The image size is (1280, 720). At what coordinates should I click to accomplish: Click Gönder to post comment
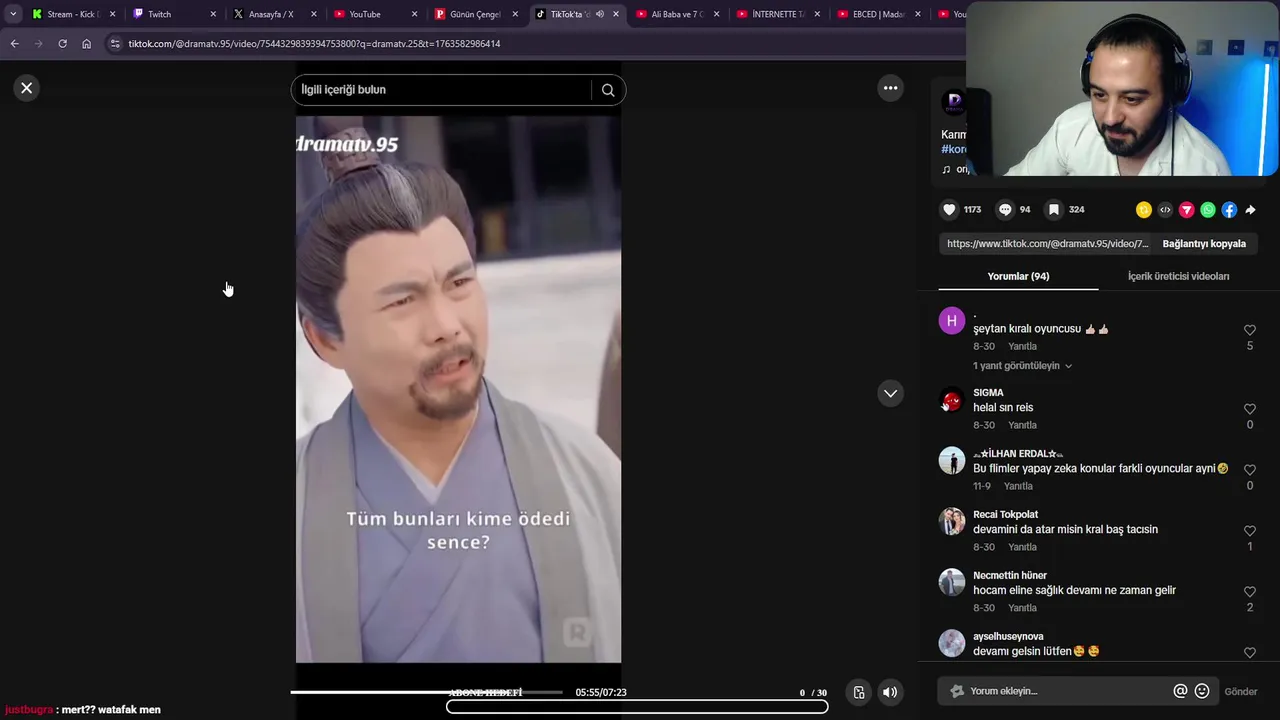tap(1241, 692)
